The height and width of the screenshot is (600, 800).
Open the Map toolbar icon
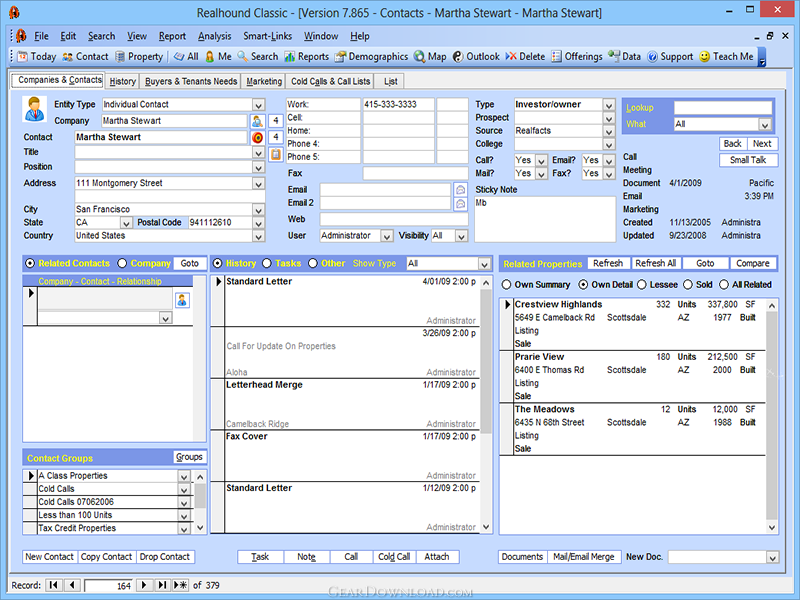419,57
